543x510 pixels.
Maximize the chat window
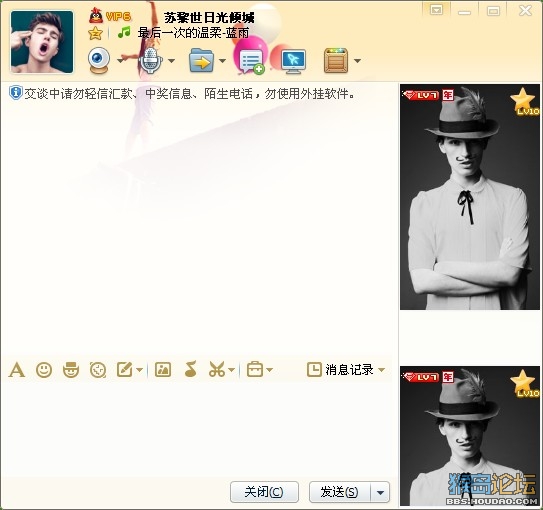coord(493,11)
